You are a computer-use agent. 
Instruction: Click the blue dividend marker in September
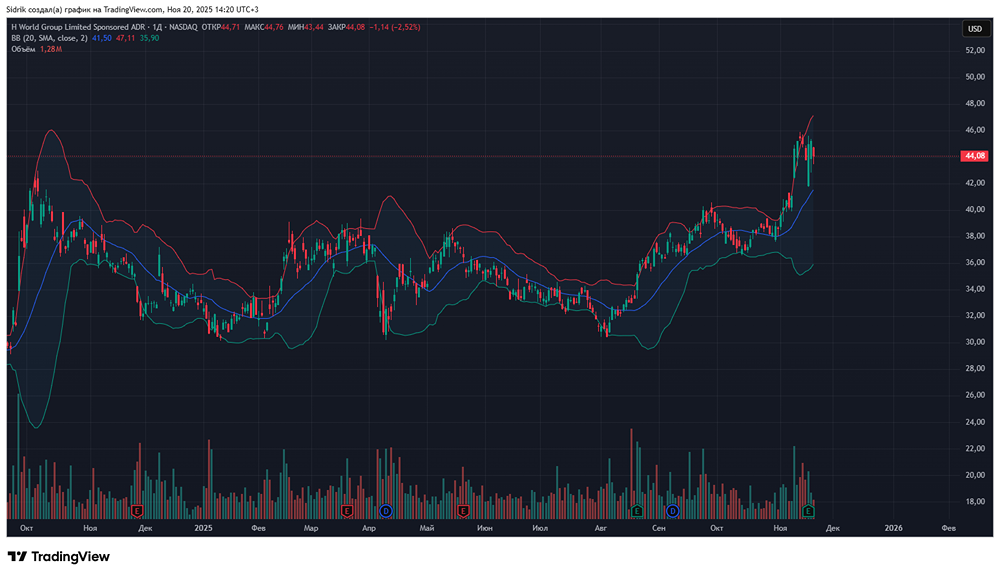673,510
